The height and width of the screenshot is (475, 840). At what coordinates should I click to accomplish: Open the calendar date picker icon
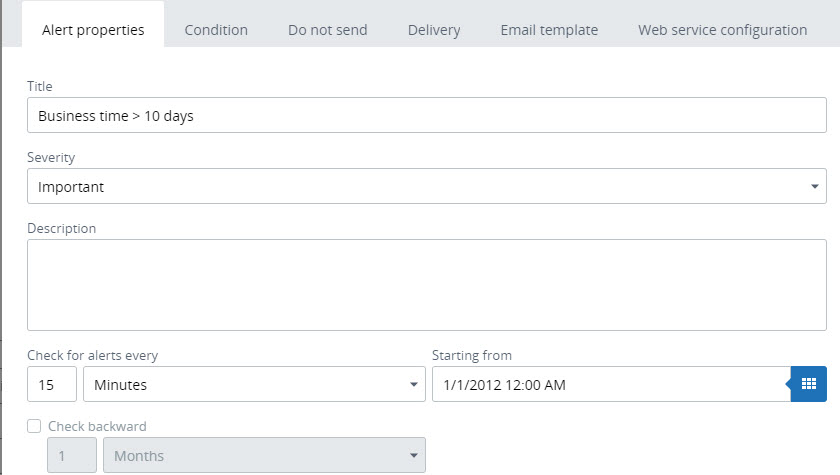[x=808, y=384]
